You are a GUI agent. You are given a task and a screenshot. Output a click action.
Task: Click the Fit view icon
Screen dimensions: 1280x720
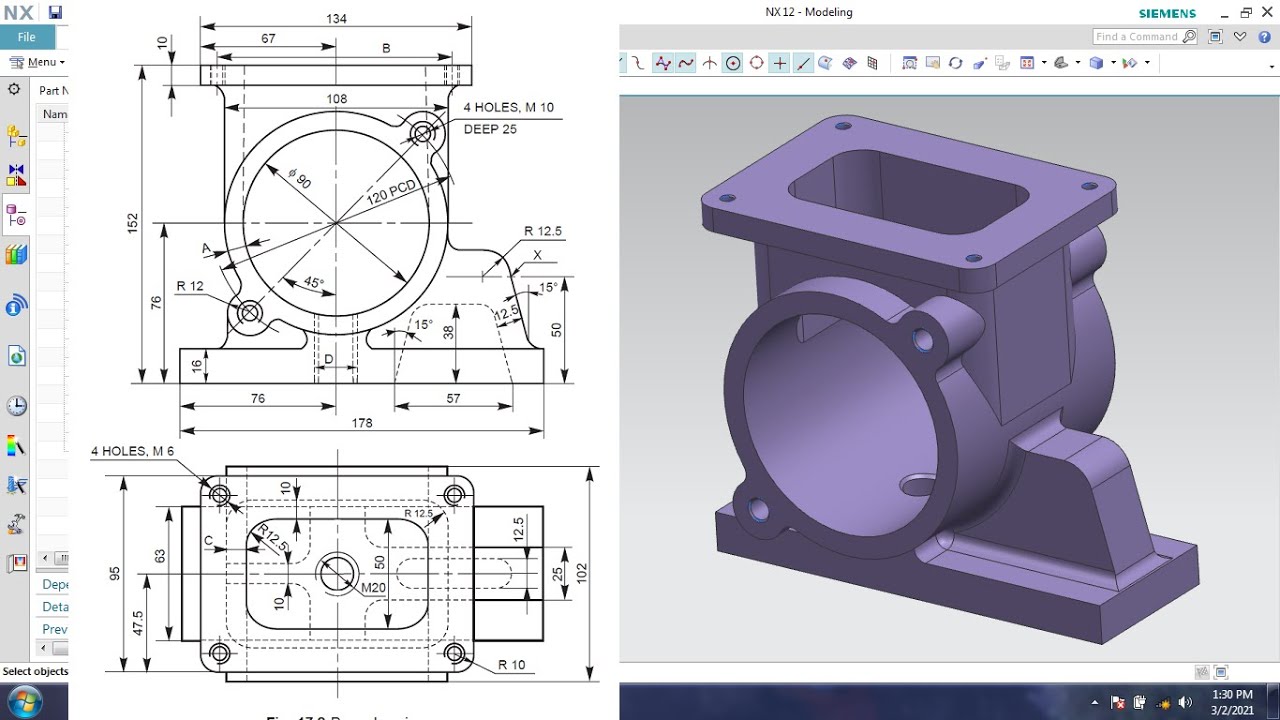coord(909,63)
